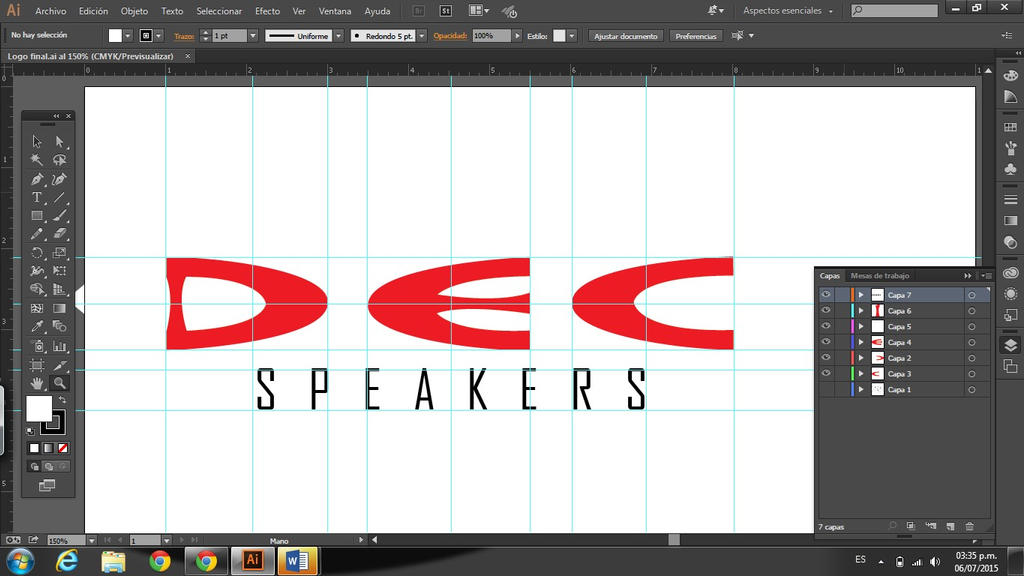This screenshot has width=1024, height=576.
Task: Hide Capa 5 layer visibility
Action: 825,326
